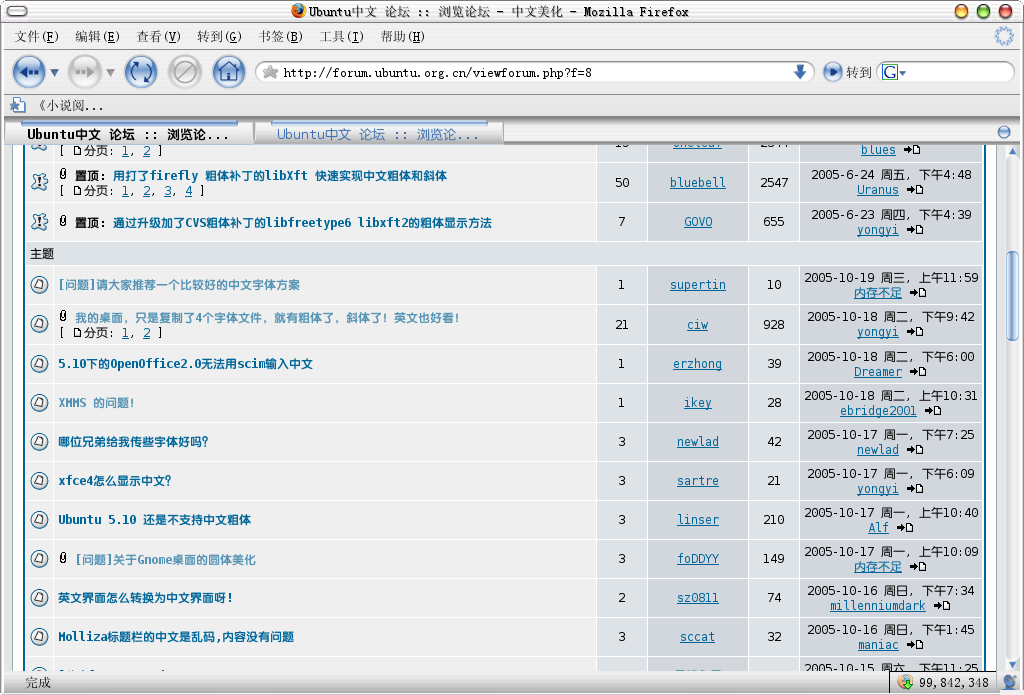Click the Google search engine icon
This screenshot has height=695, width=1024.
pyautogui.click(x=889, y=72)
